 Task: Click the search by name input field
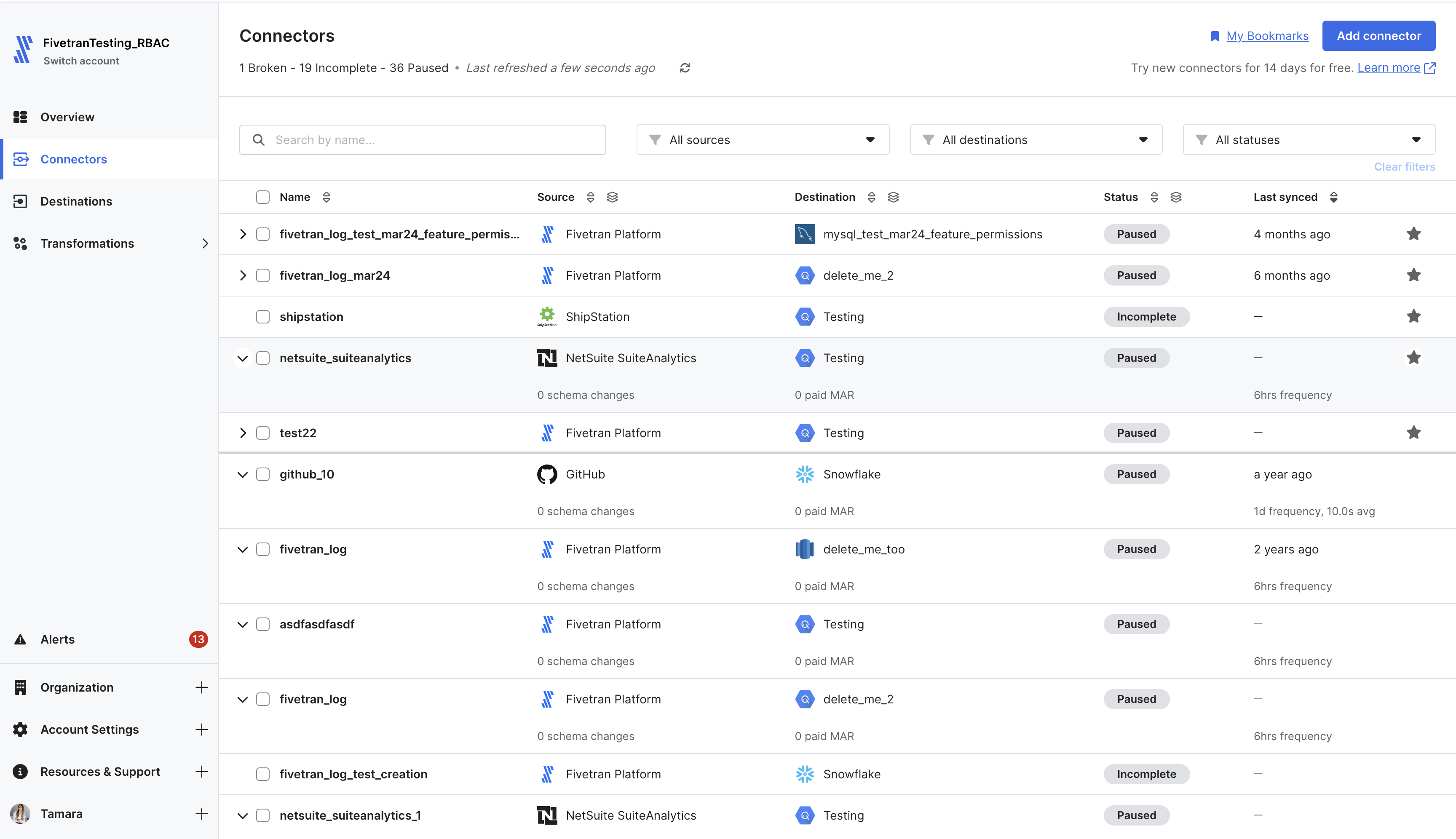tap(422, 140)
